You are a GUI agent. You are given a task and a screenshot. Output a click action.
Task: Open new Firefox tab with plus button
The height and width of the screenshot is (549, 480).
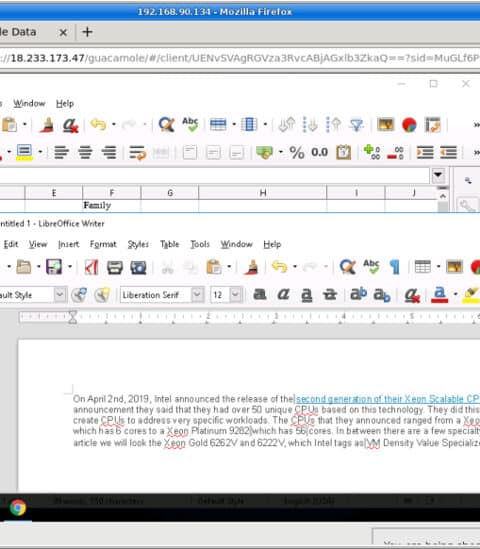87,32
